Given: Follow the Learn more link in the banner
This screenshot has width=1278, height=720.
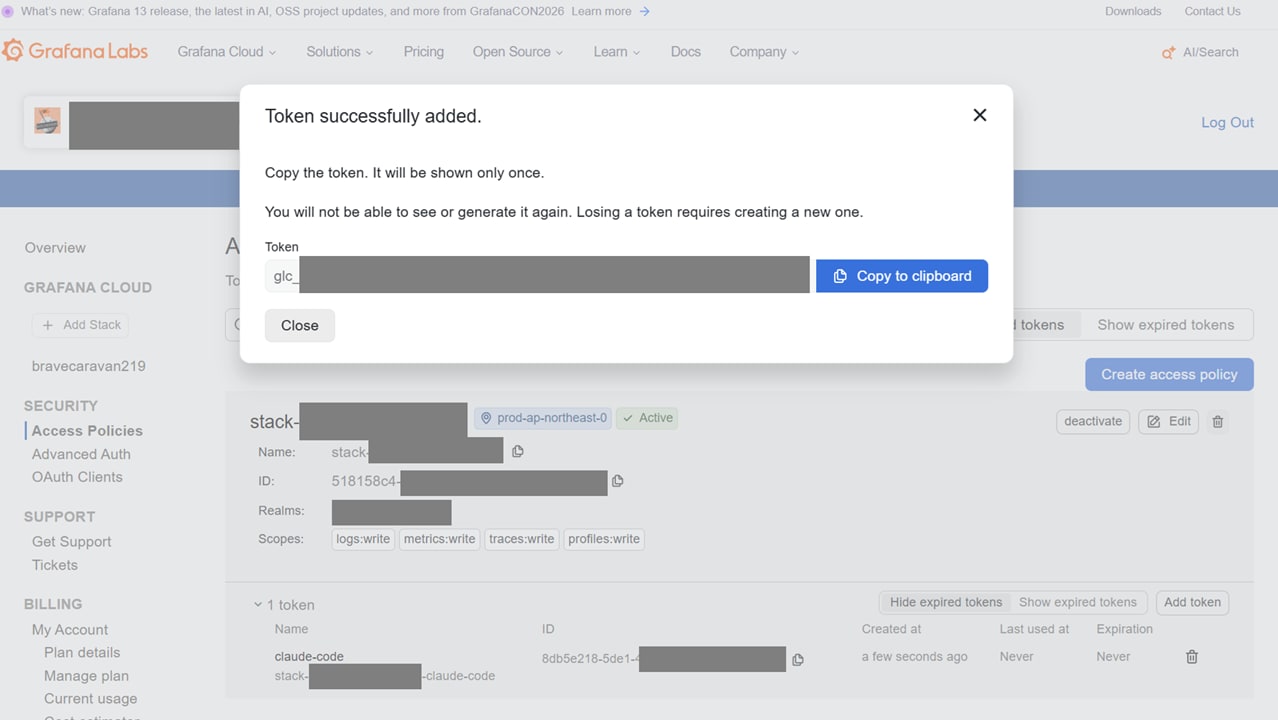Looking at the screenshot, I should point(601,12).
